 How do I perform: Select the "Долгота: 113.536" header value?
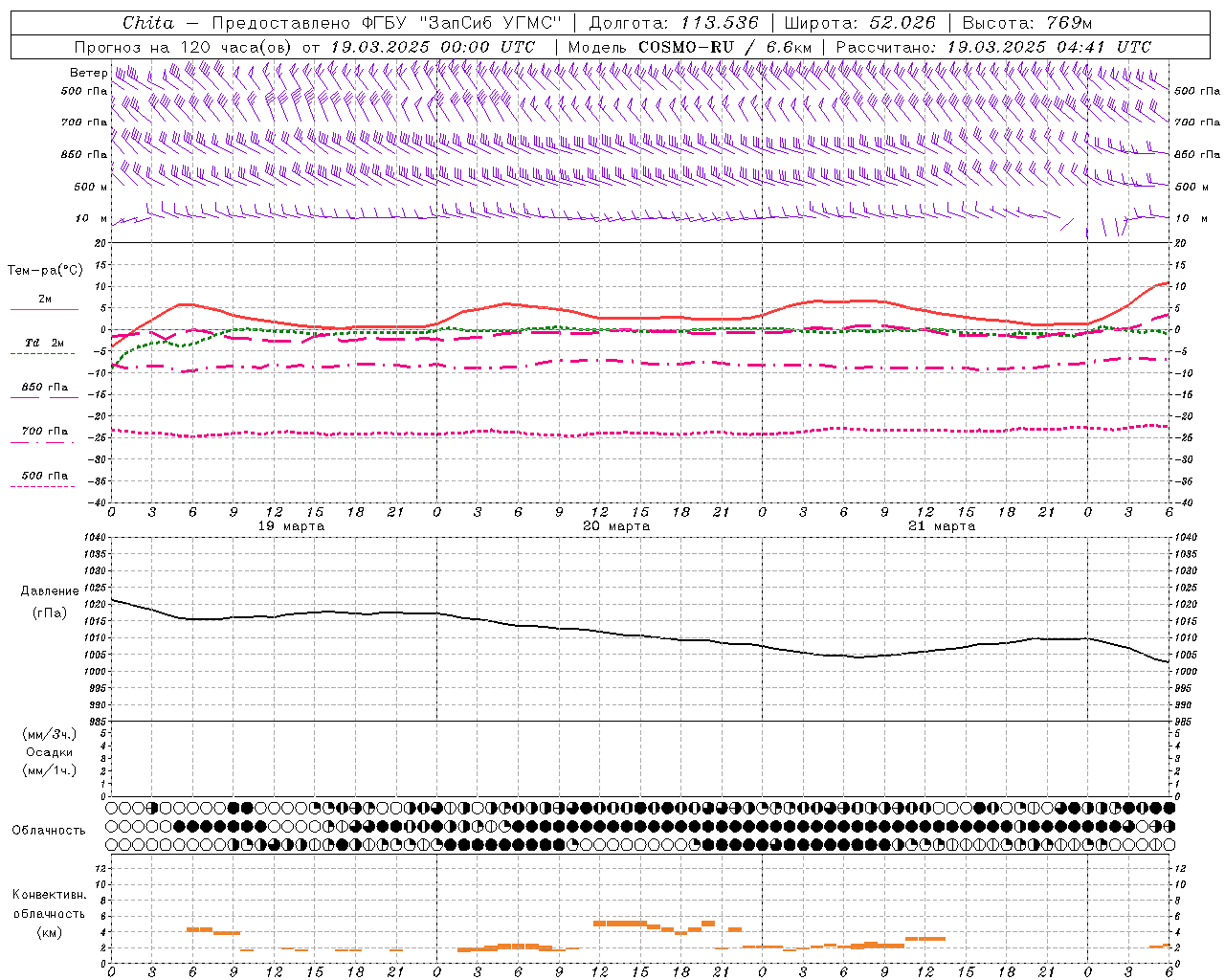click(674, 23)
